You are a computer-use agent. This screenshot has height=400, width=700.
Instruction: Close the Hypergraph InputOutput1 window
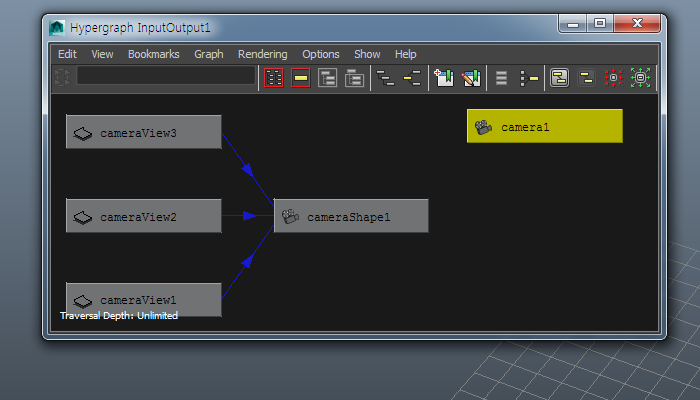637,24
